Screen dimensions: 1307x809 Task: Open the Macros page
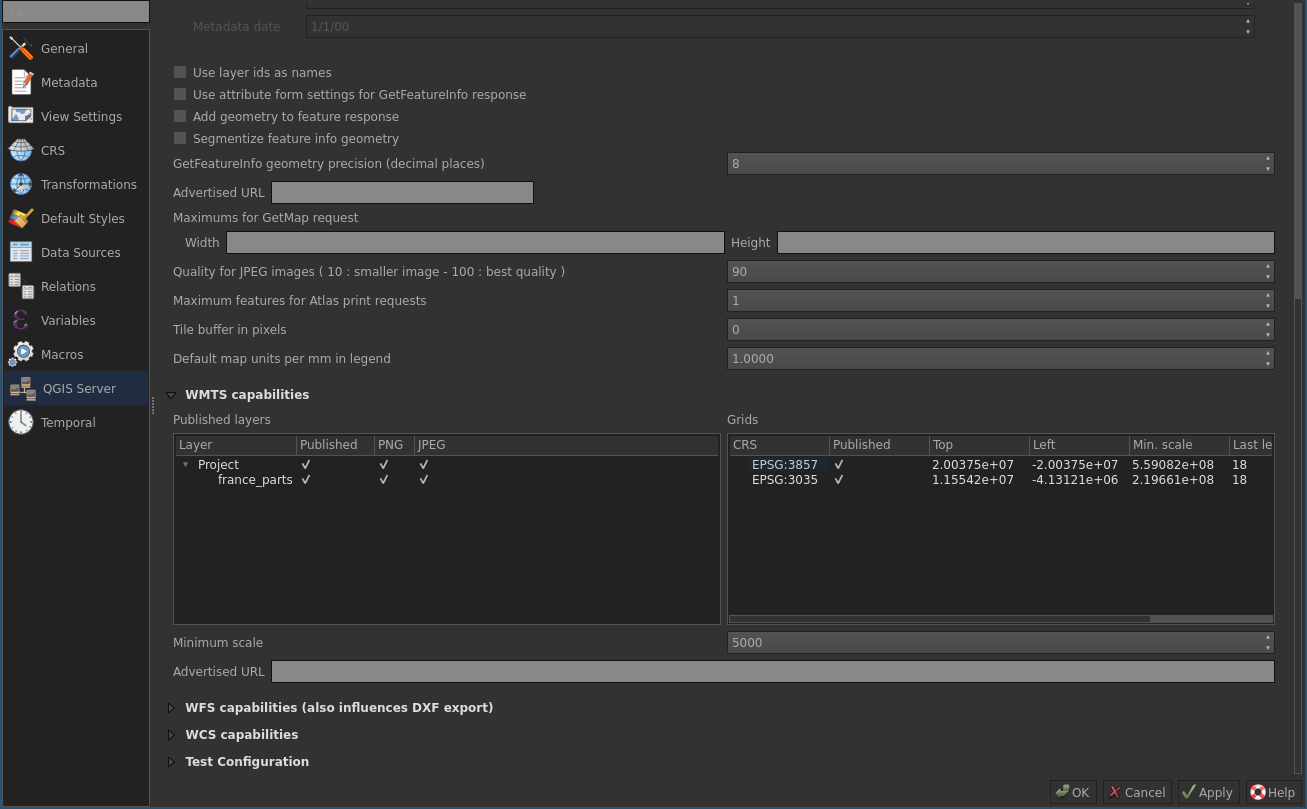tap(64, 354)
